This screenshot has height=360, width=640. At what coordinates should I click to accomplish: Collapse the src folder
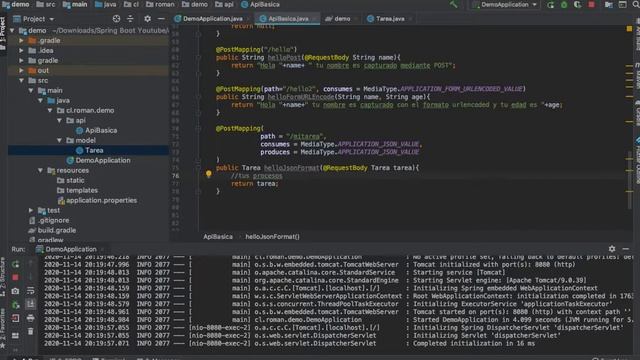pyautogui.click(x=21, y=80)
